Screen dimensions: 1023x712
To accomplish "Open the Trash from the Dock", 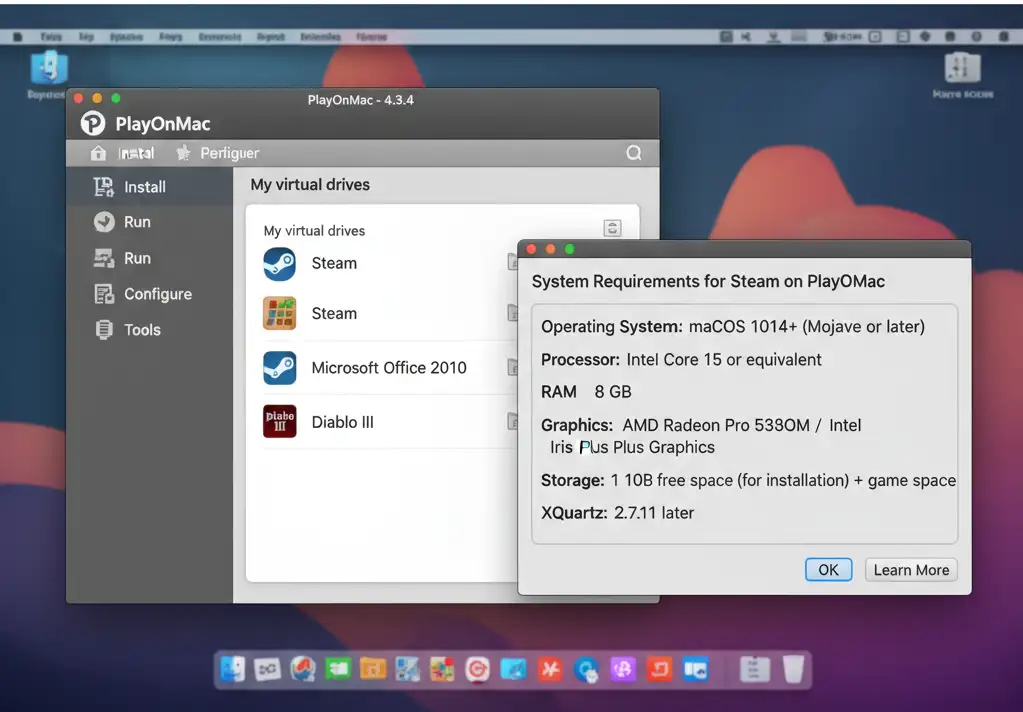I will (x=791, y=668).
